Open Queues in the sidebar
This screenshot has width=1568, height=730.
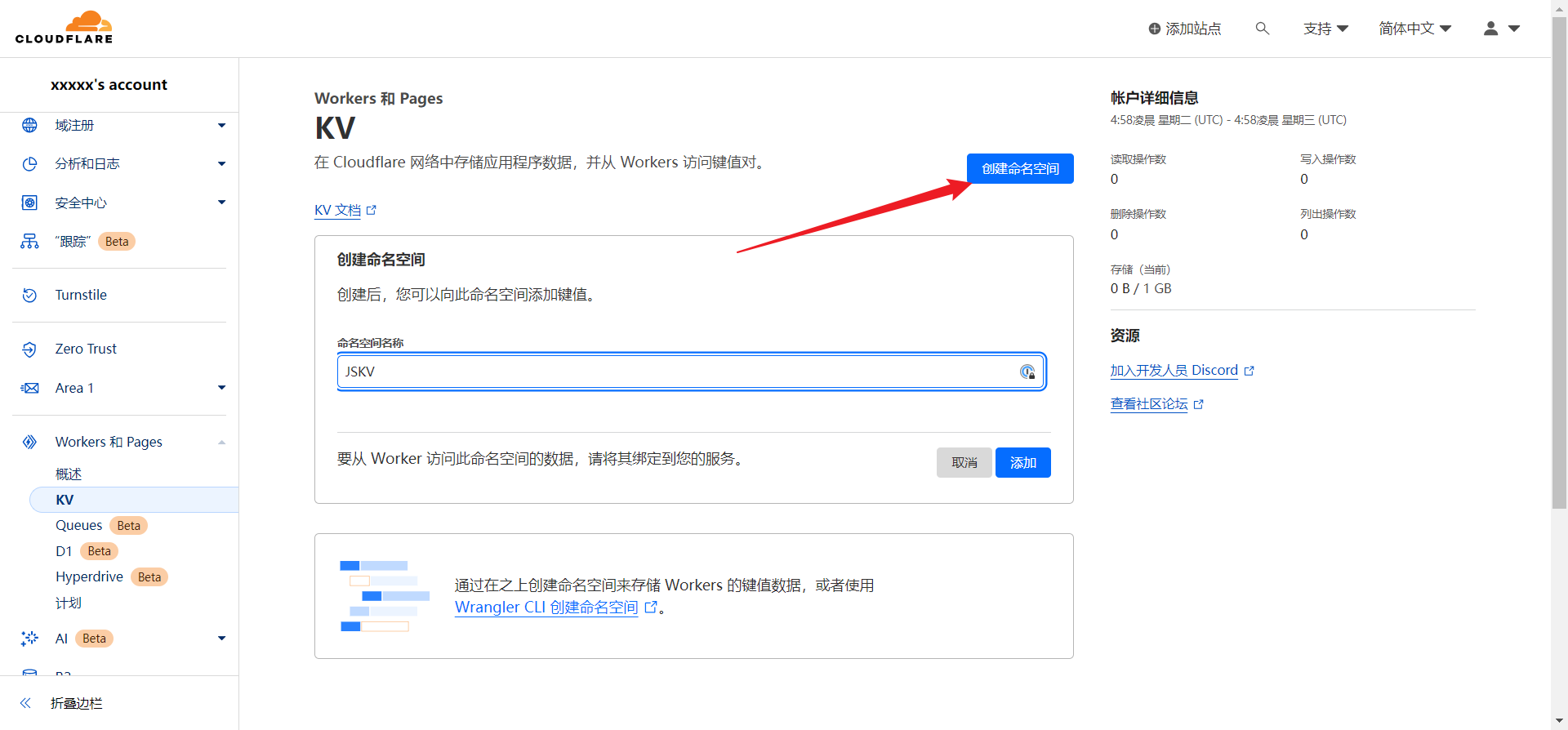coord(78,525)
